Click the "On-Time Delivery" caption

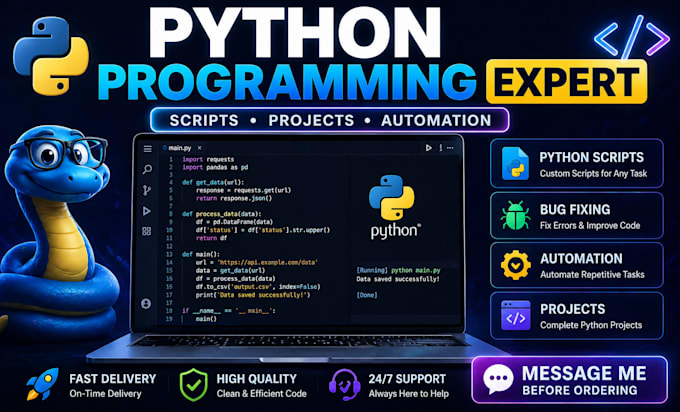point(105,394)
